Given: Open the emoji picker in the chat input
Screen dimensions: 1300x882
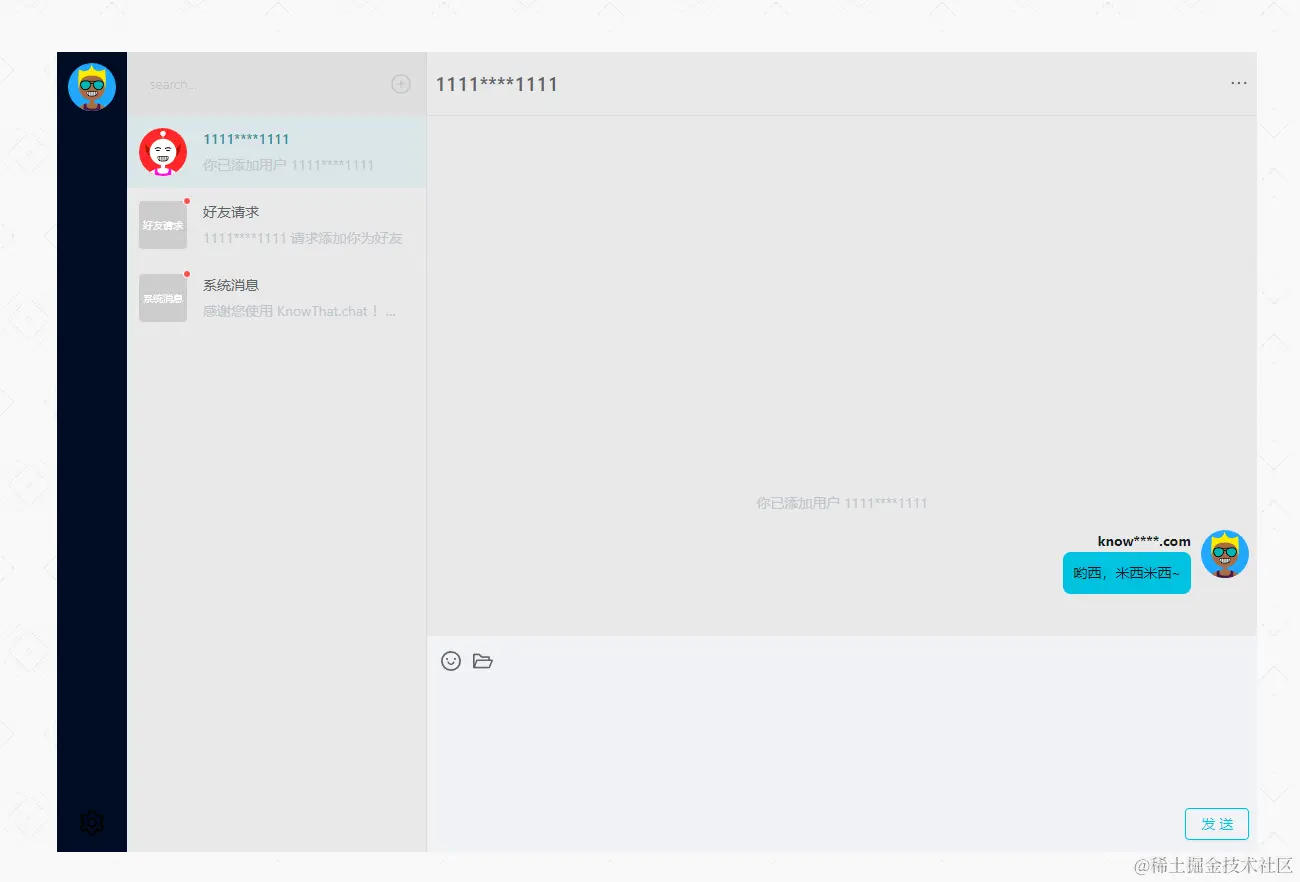Looking at the screenshot, I should 451,661.
